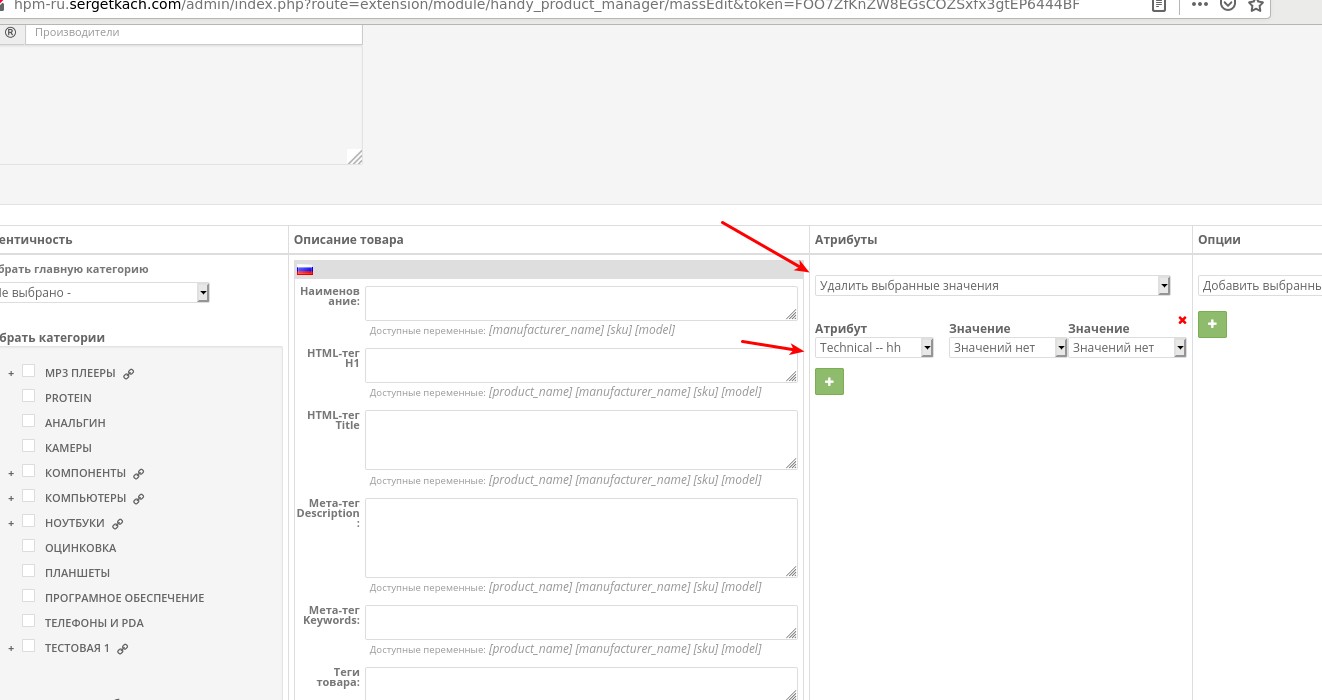The height and width of the screenshot is (700, 1322).
Task: Click the Производители search field
Action: pyautogui.click(x=192, y=33)
